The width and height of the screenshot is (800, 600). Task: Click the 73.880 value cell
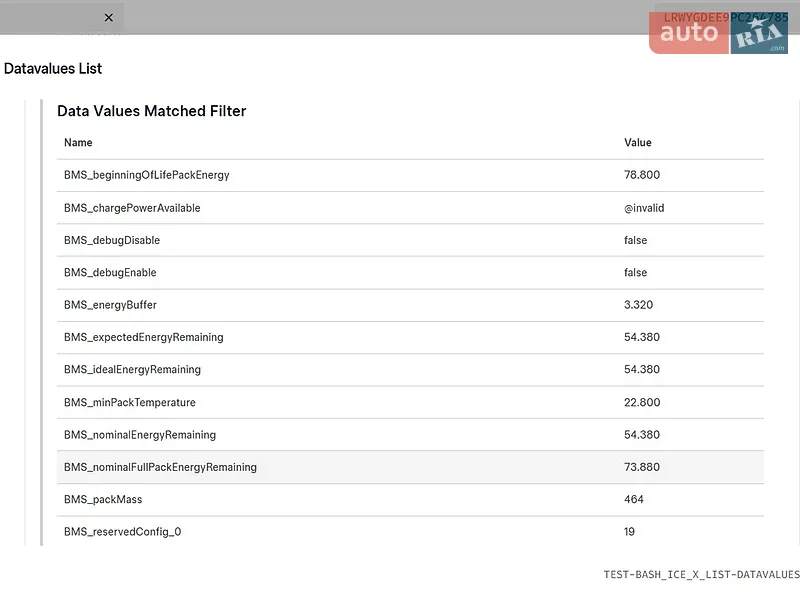pyautogui.click(x=642, y=467)
